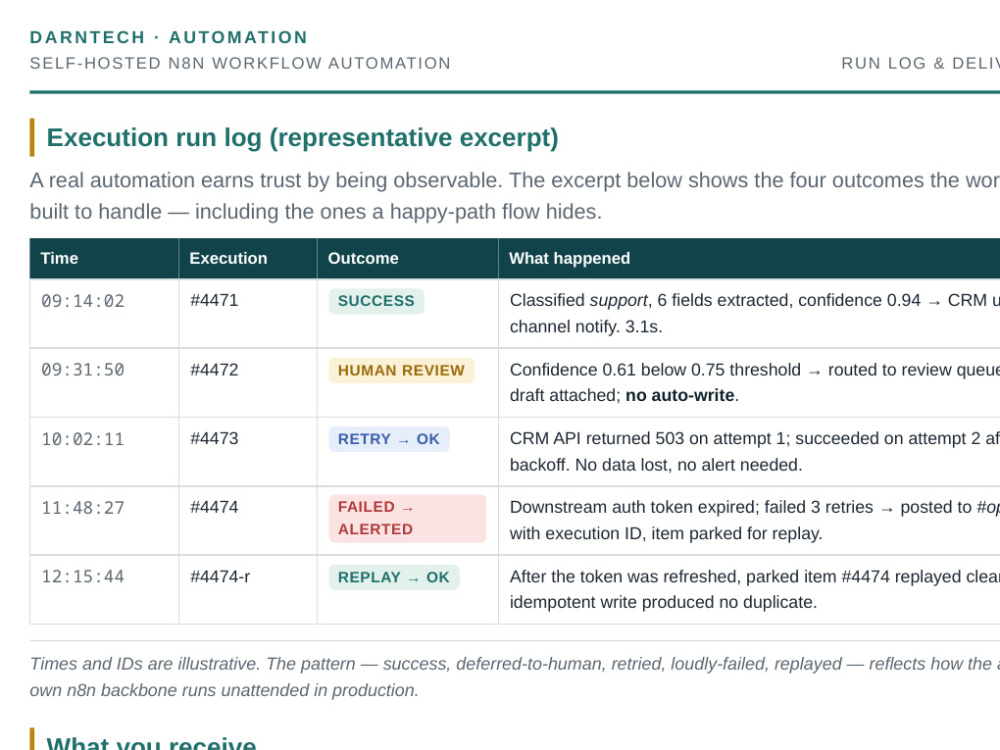Click the FAILED → ALERTED outcome badge
The image size is (1000, 750).
[x=408, y=518]
